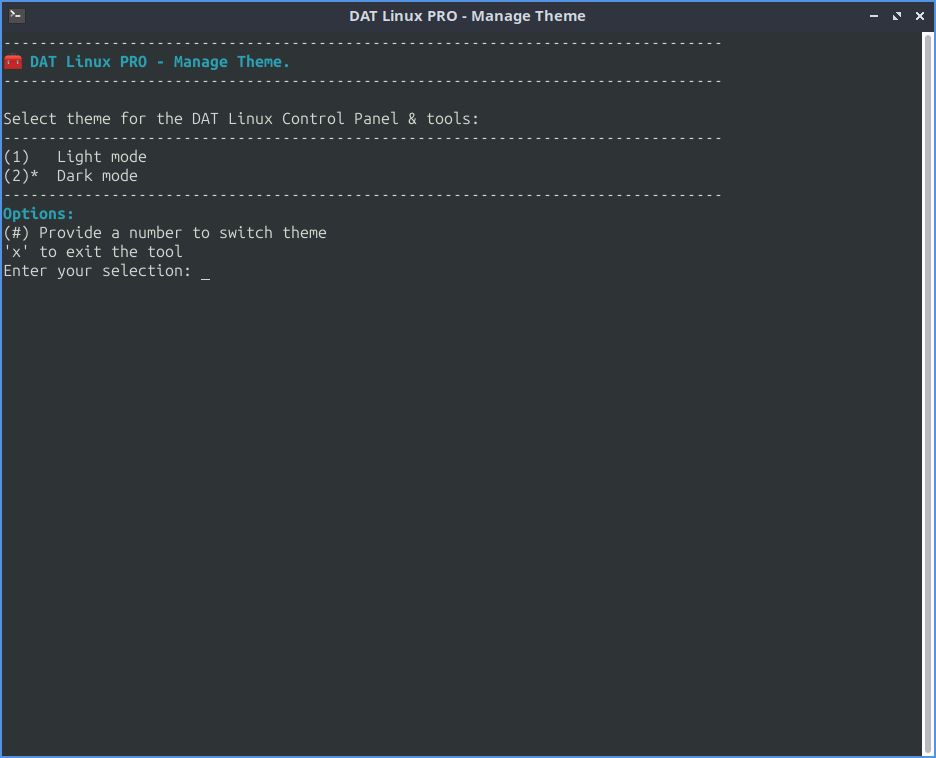Click the 'Select theme for the DAT Linux Control Panel' line

point(240,118)
